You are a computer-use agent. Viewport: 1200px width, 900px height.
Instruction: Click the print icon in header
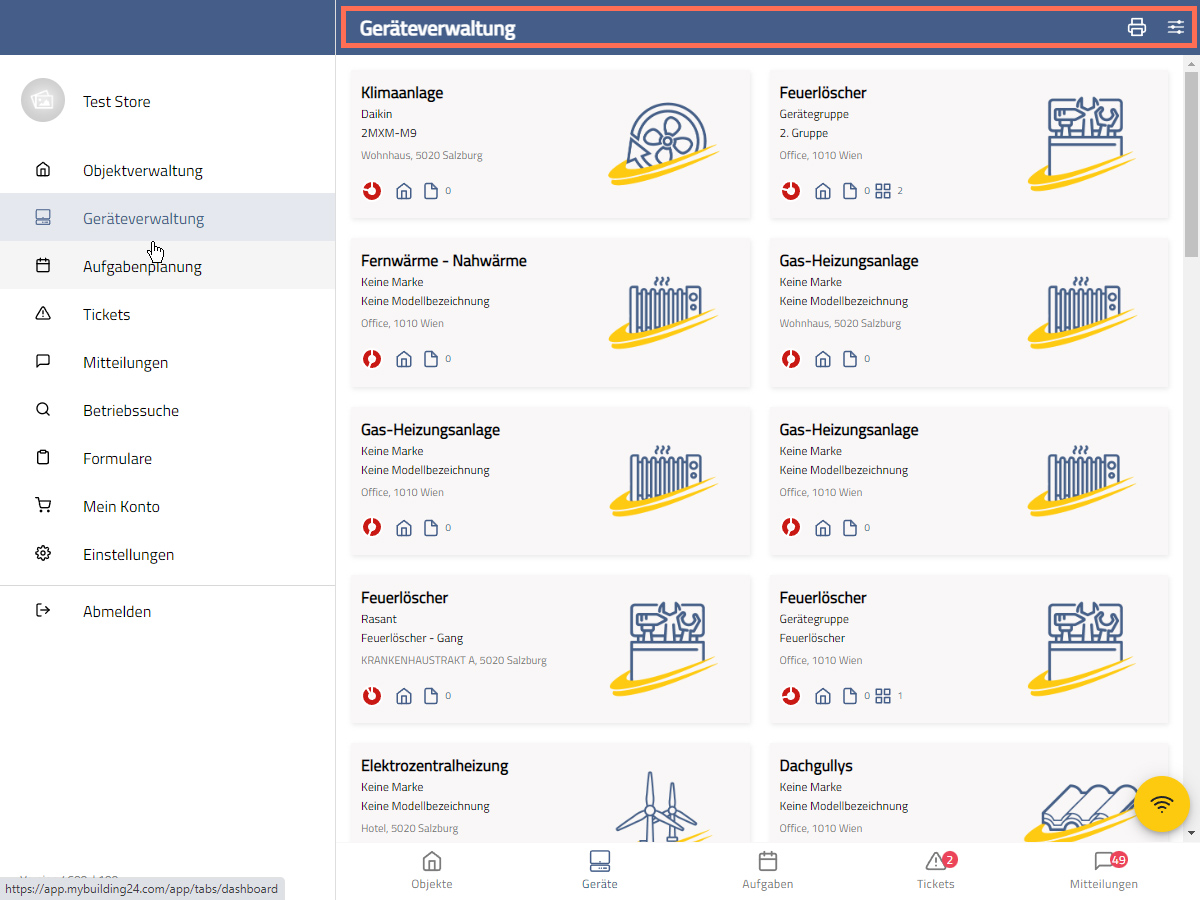(1137, 27)
